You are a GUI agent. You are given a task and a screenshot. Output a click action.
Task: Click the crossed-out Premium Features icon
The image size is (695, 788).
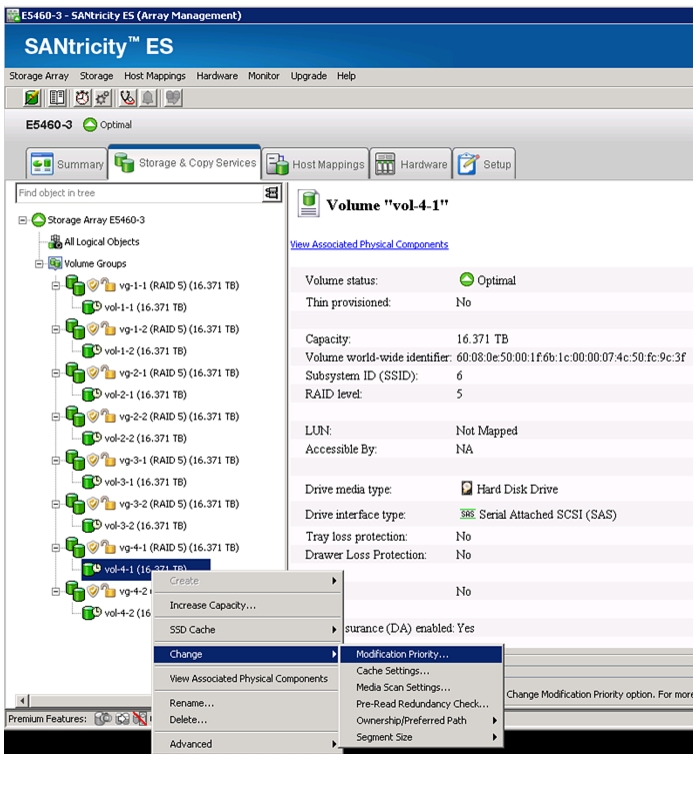(x=140, y=719)
